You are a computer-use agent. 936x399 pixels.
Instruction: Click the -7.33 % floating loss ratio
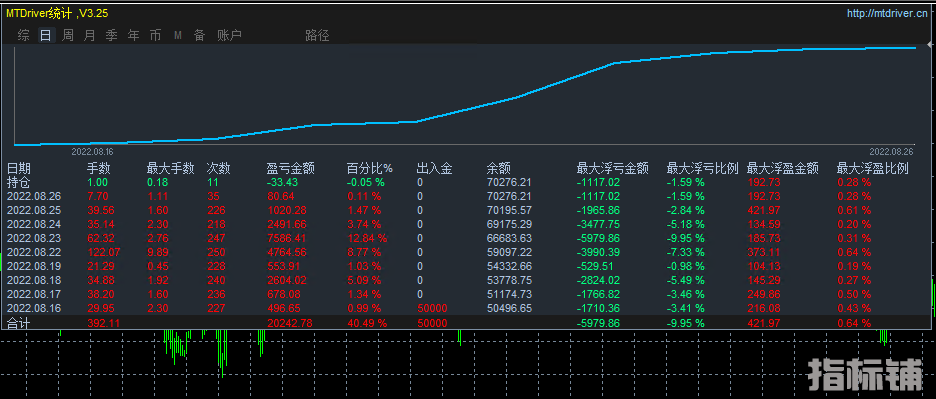[x=686, y=252]
